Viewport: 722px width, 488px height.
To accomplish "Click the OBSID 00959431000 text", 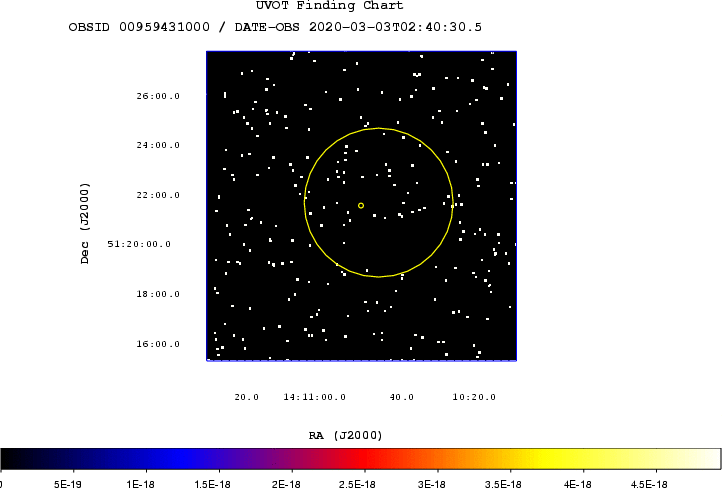I will pos(139,27).
